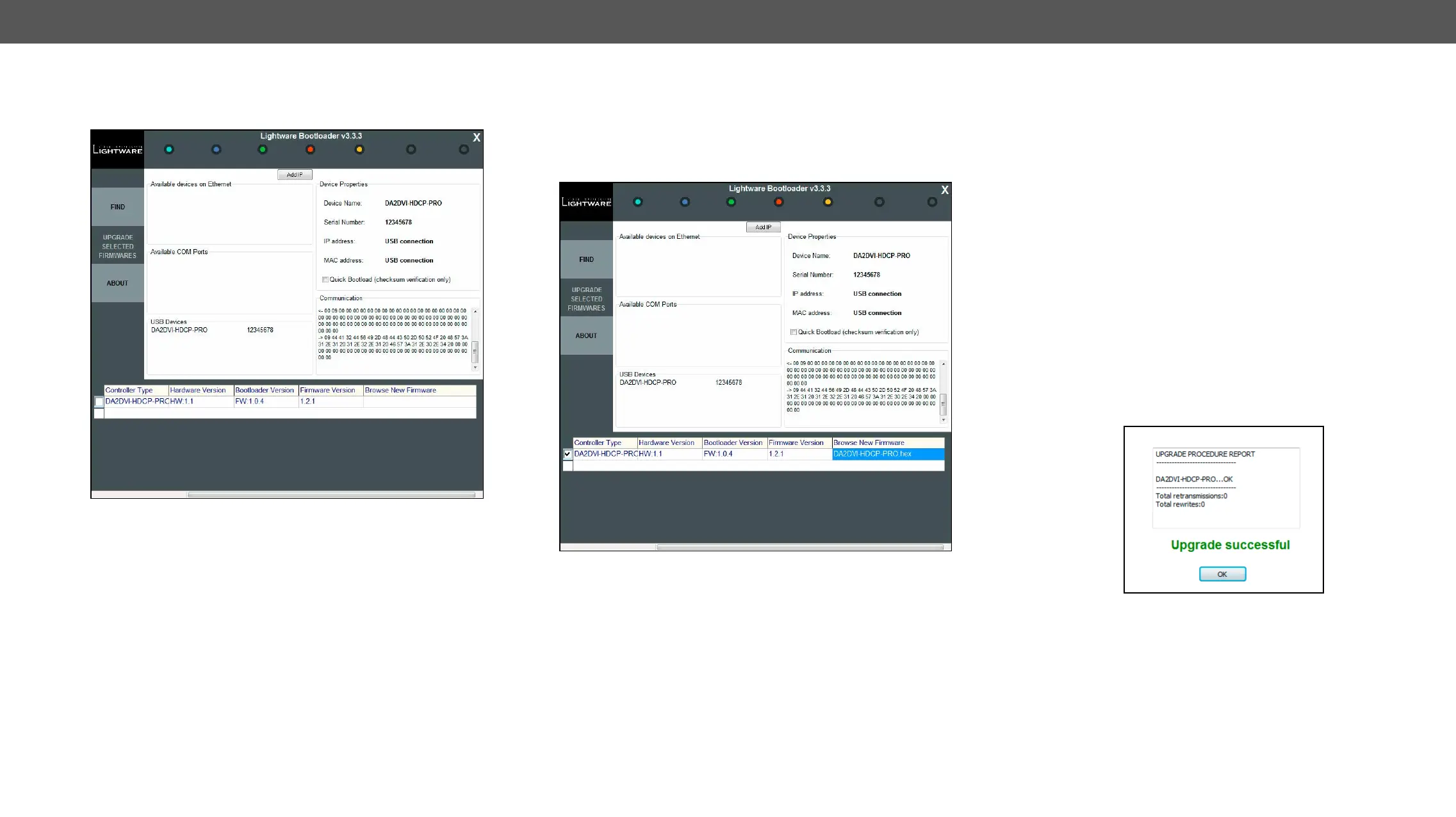This screenshot has width=1456, height=817.
Task: Click the yellow status LED in right window
Action: pyautogui.click(x=828, y=202)
